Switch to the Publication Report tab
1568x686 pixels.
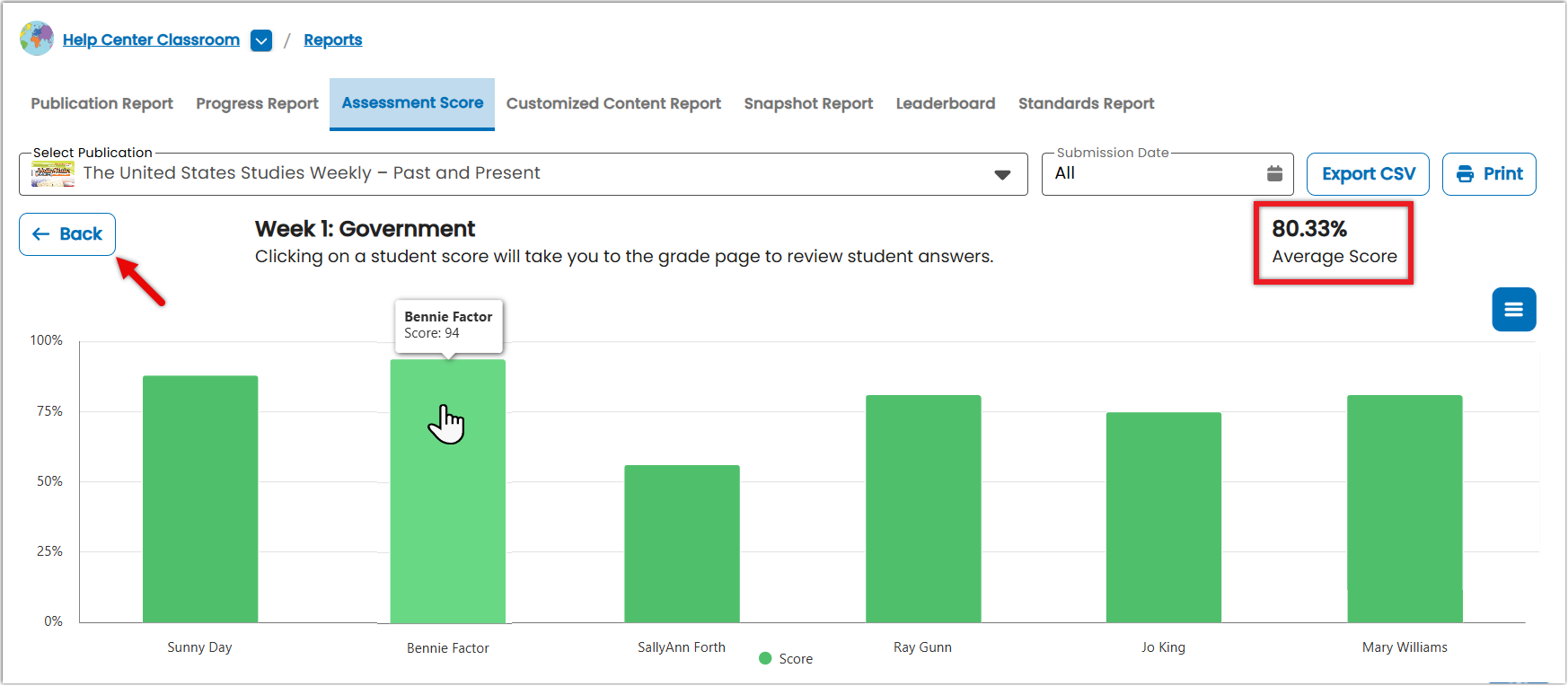[102, 104]
